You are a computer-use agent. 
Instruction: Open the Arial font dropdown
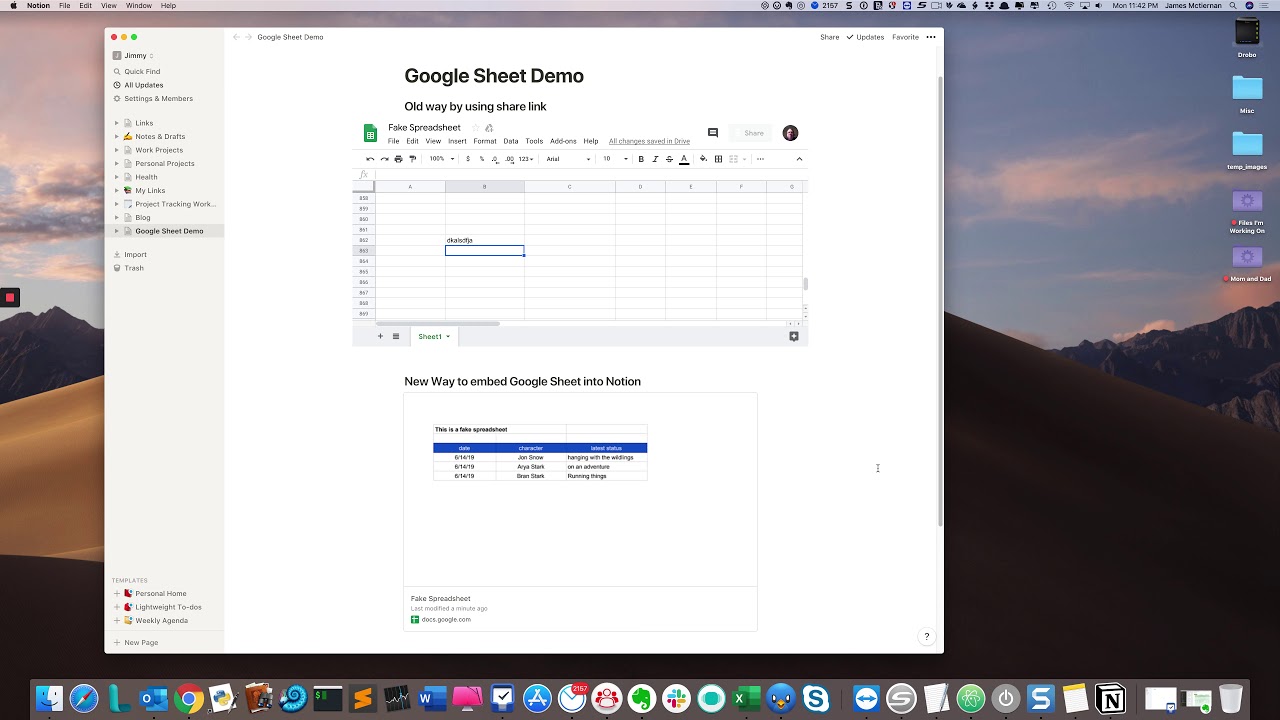click(x=569, y=159)
